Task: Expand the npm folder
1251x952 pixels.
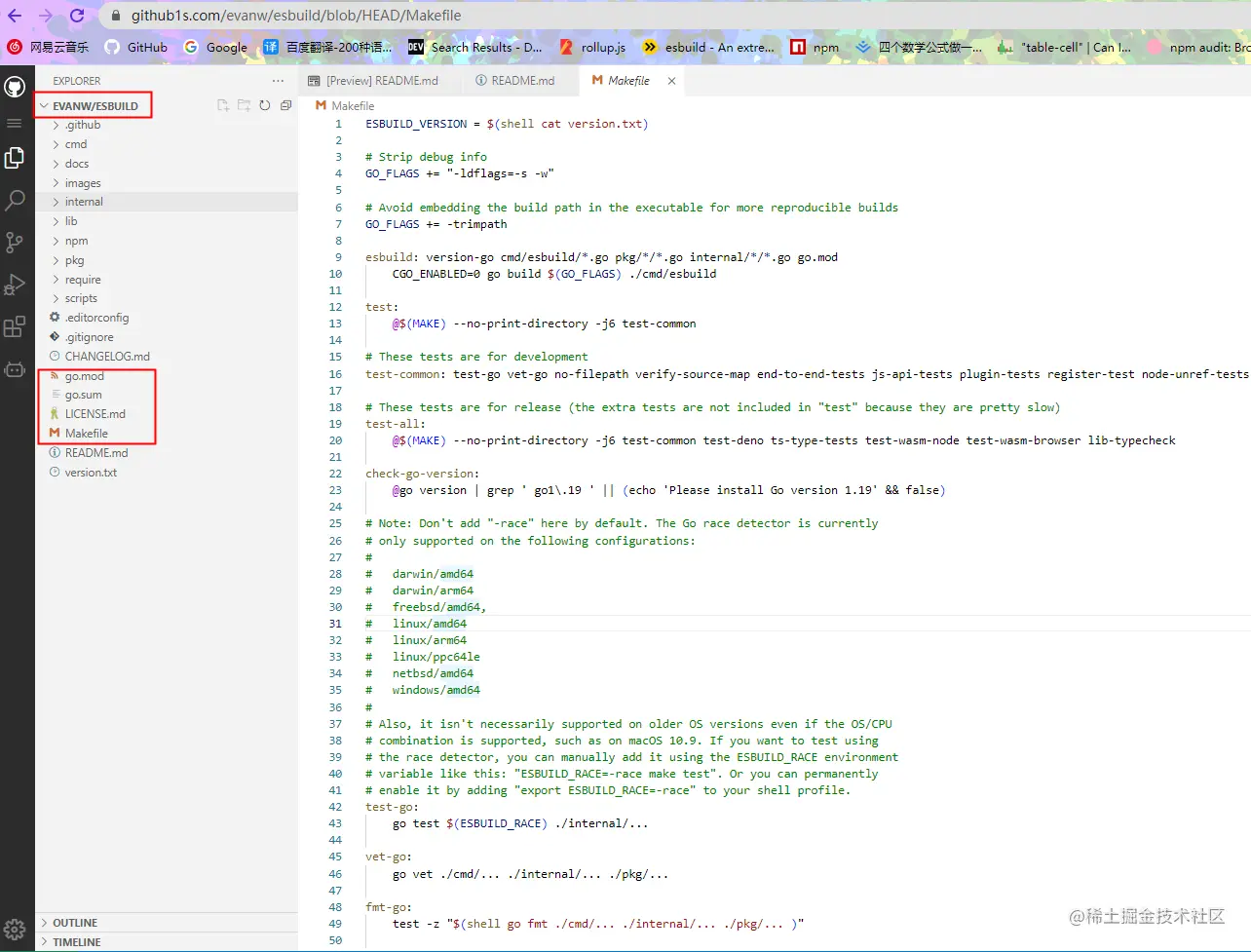Action: tap(76, 241)
